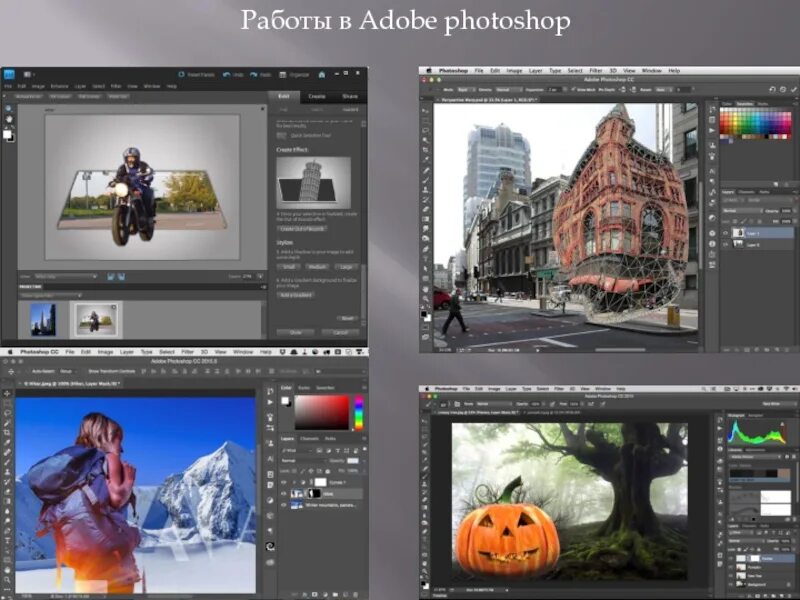Viewport: 800px width, 600px height.
Task: Select Move tool in building window toolbar
Action: pos(426,110)
